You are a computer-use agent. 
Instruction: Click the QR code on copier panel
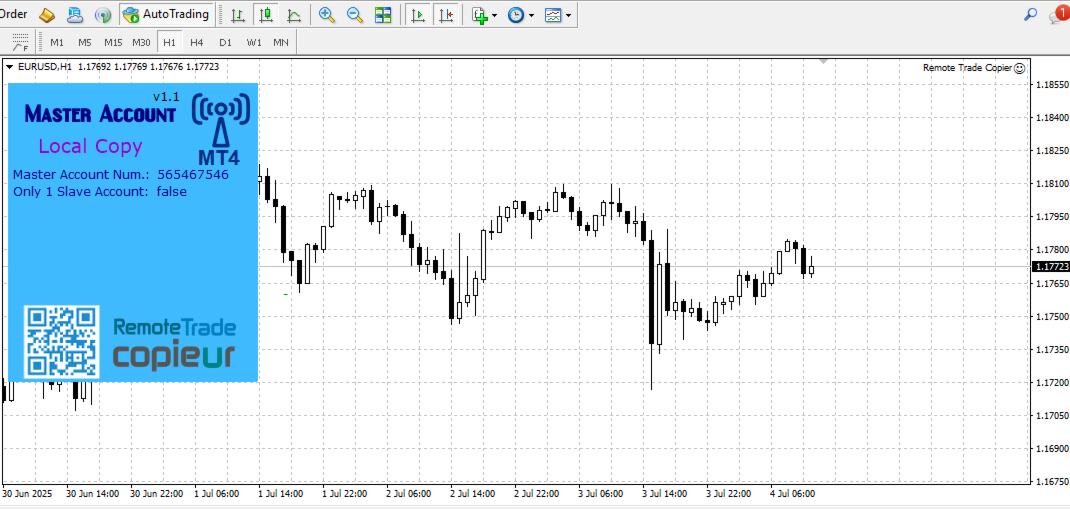click(62, 342)
